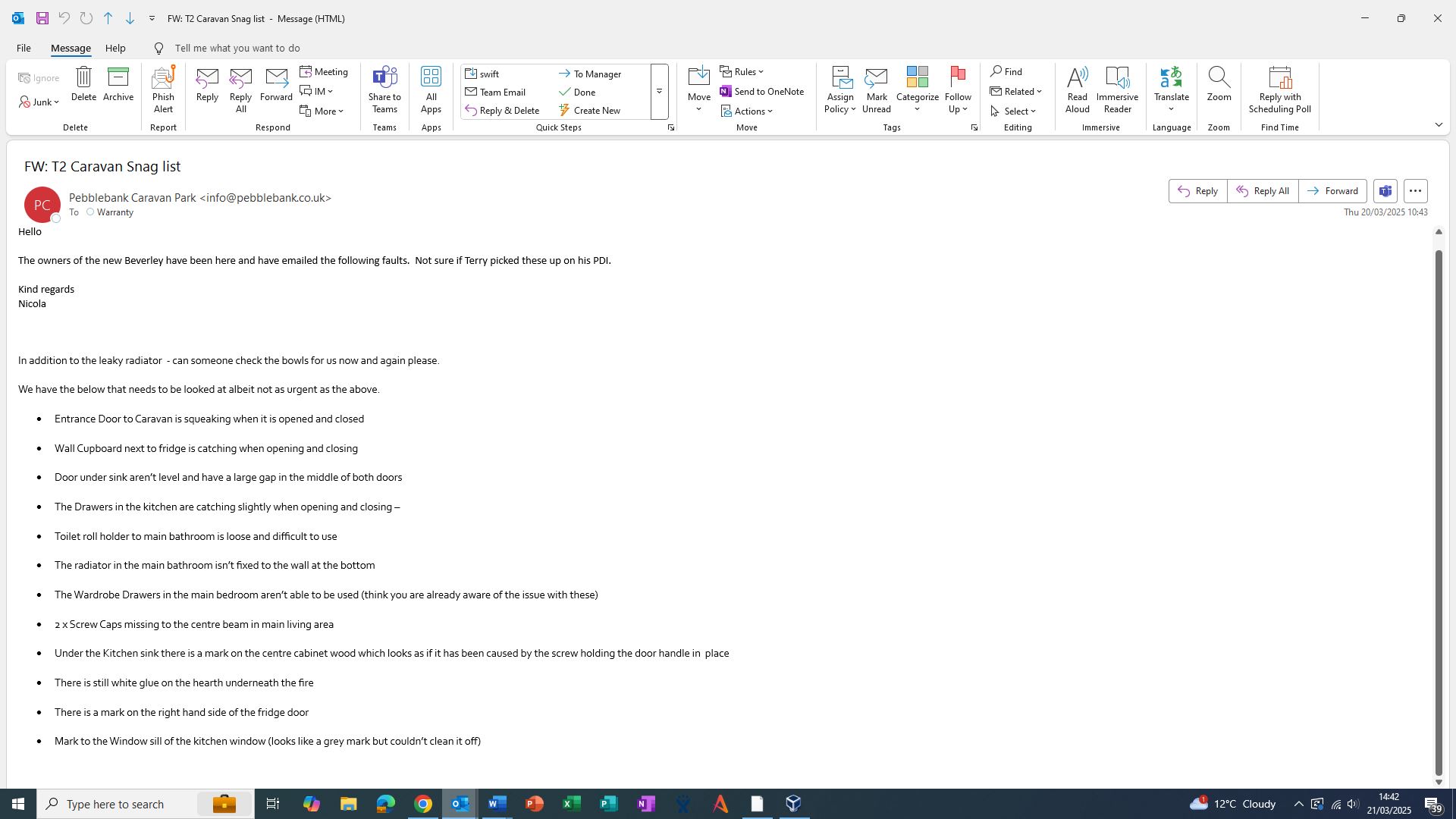Start Read Aloud
Screen dimensions: 1456x819
1077,89
